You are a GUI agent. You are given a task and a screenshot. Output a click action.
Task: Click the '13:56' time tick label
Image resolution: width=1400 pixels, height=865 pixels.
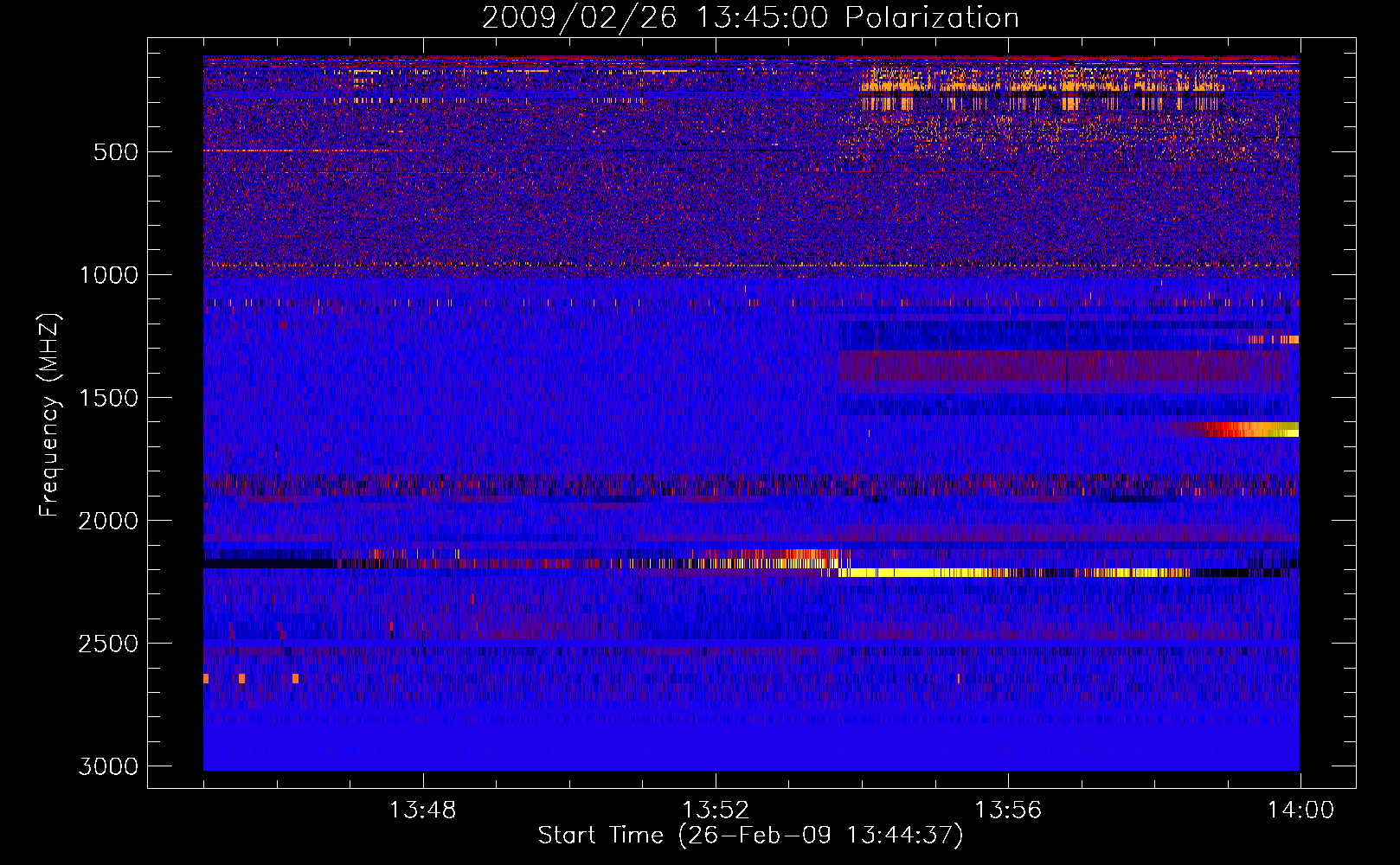tap(1007, 811)
